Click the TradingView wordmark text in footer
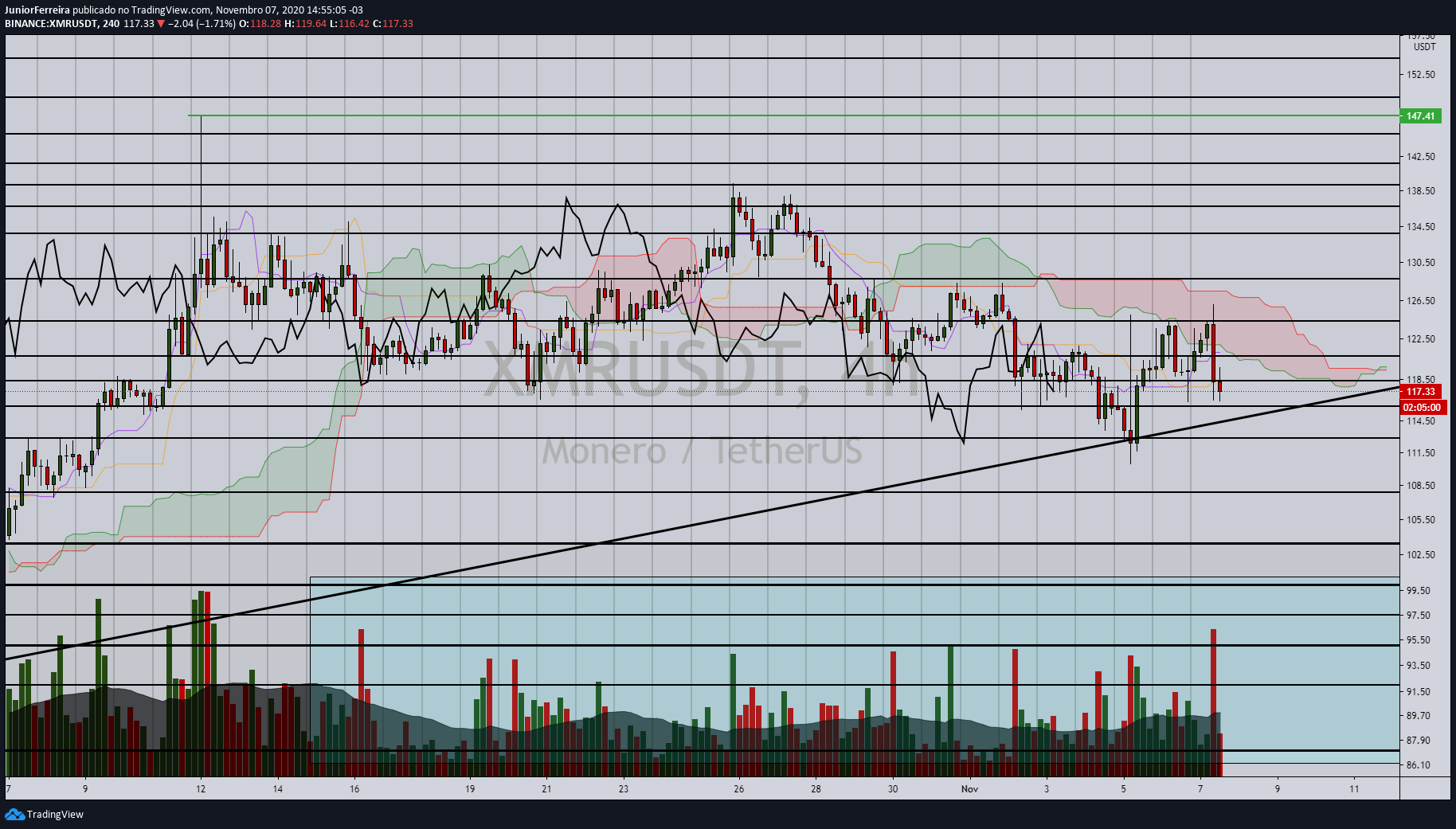1456x829 pixels. tap(55, 814)
